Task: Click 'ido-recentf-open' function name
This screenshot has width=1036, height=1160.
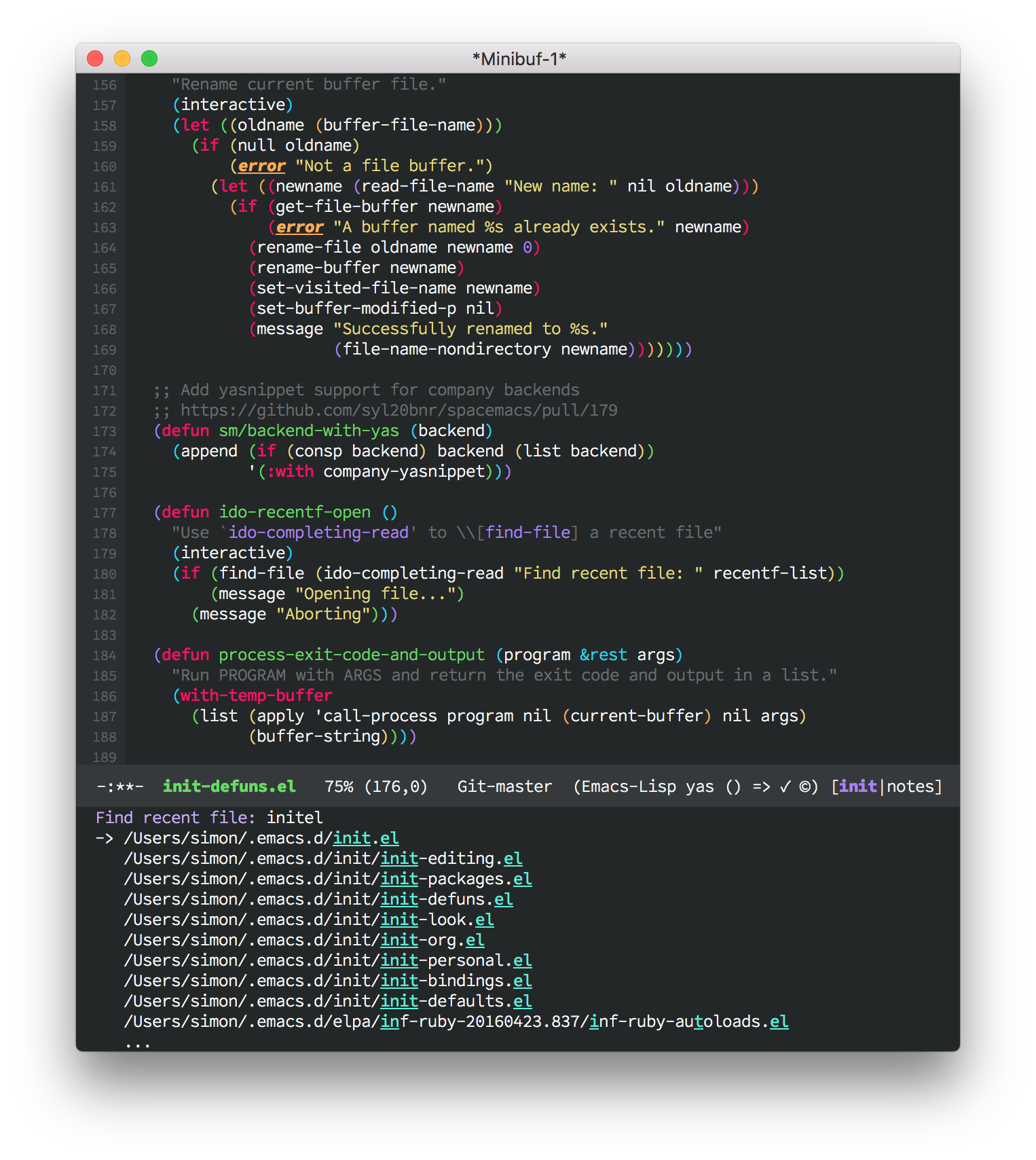Action: (295, 512)
